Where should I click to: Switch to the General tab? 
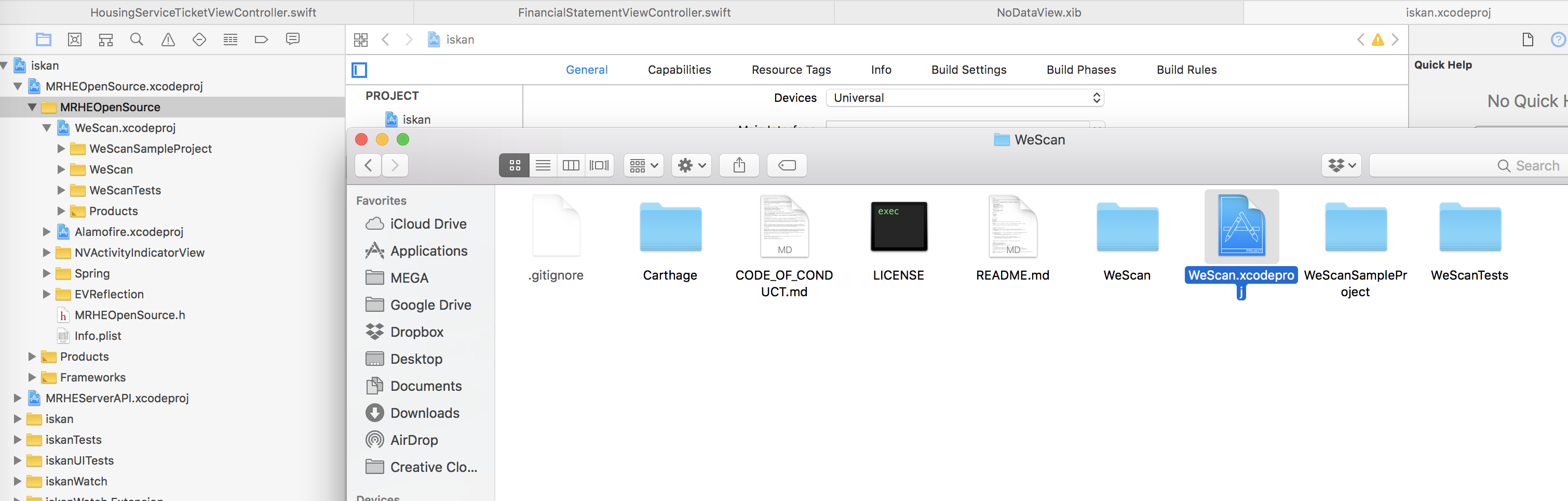587,70
